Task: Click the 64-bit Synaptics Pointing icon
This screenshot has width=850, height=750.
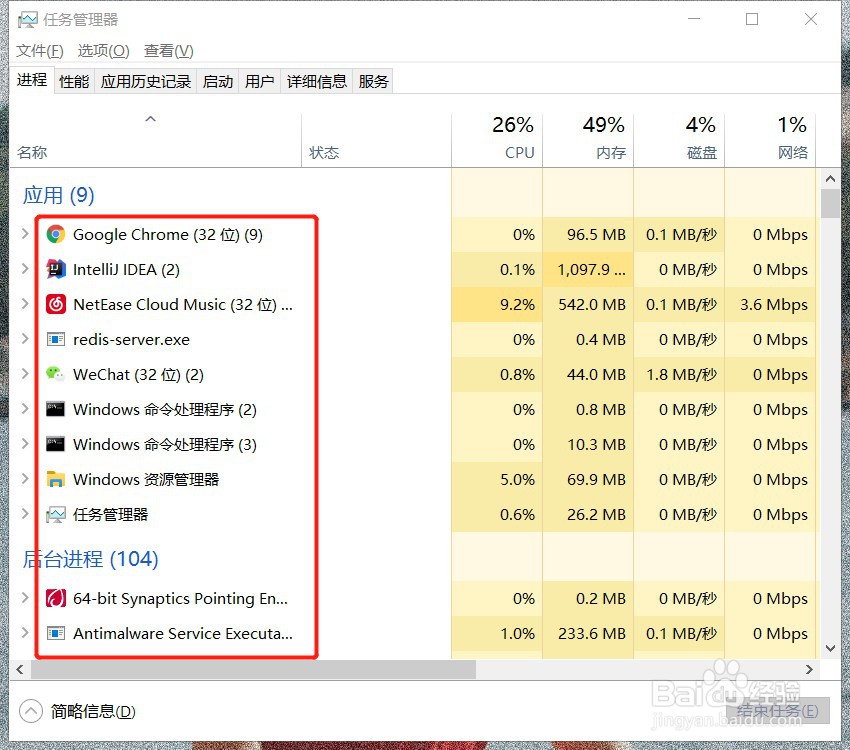Action: pos(57,598)
